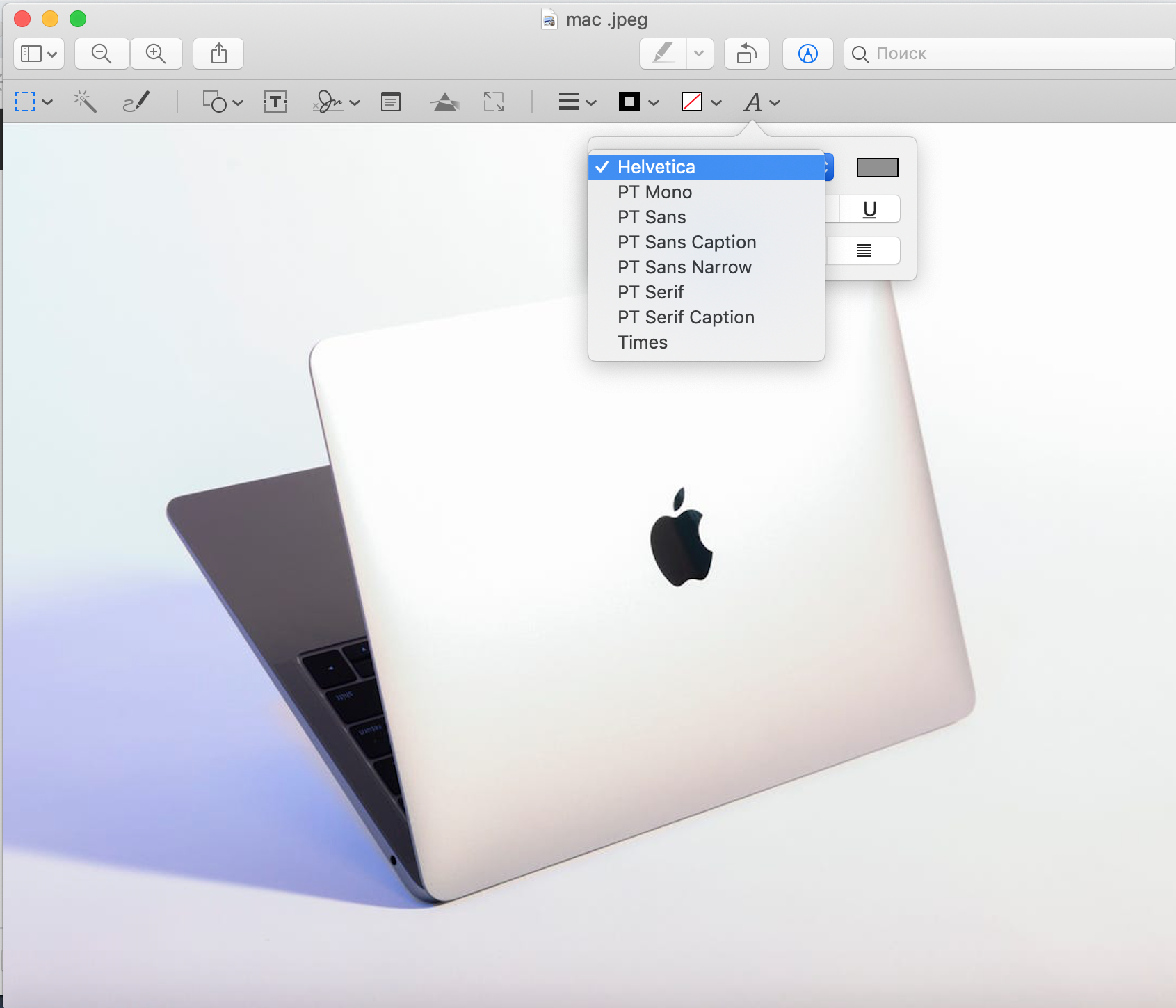Screen dimensions: 1176x1008
Task: Zoom in on the image
Action: pyautogui.click(x=156, y=54)
